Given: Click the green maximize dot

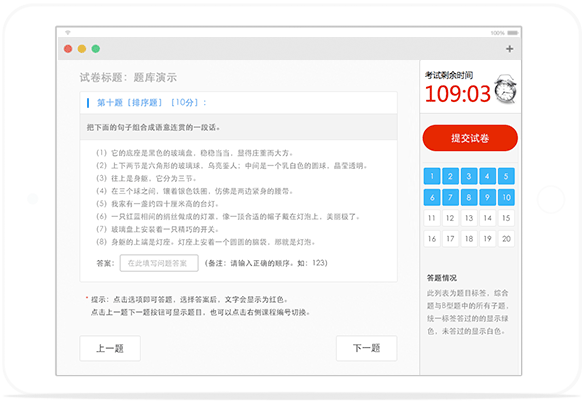Looking at the screenshot, I should pyautogui.click(x=96, y=49).
